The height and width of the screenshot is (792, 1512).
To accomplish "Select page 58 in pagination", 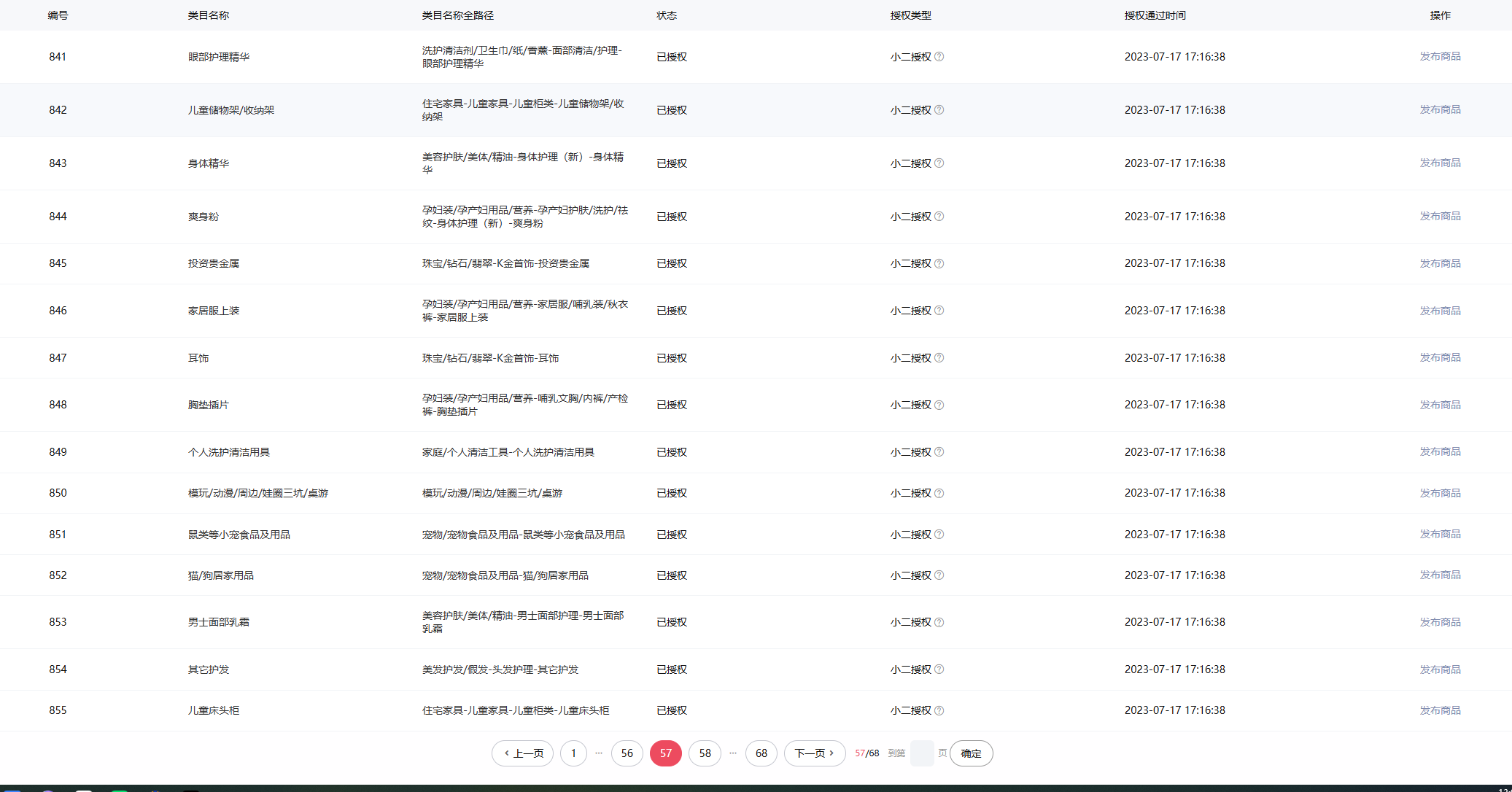I will (705, 753).
